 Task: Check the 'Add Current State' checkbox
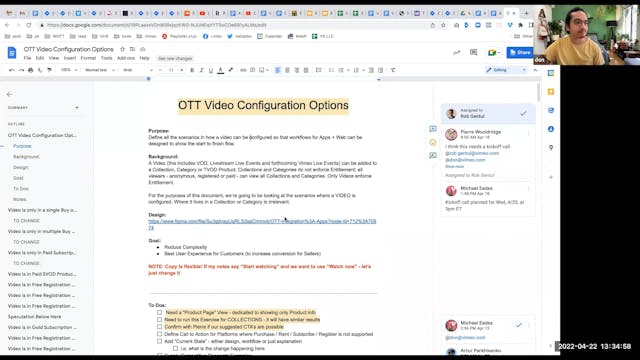pyautogui.click(x=159, y=341)
